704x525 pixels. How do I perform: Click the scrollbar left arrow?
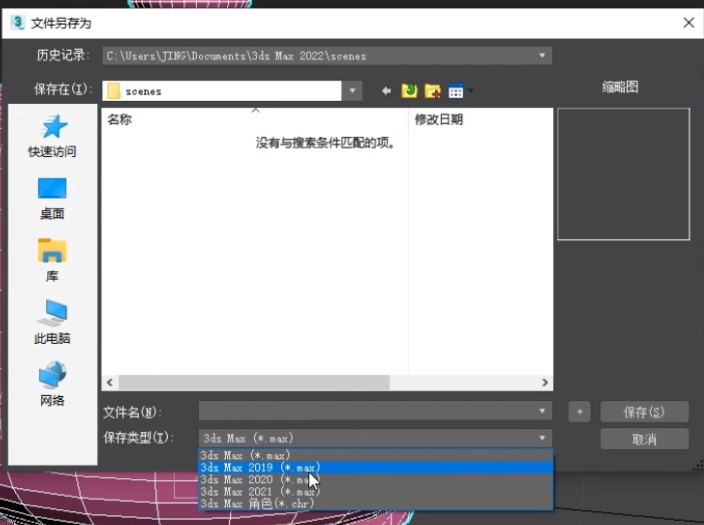110,383
